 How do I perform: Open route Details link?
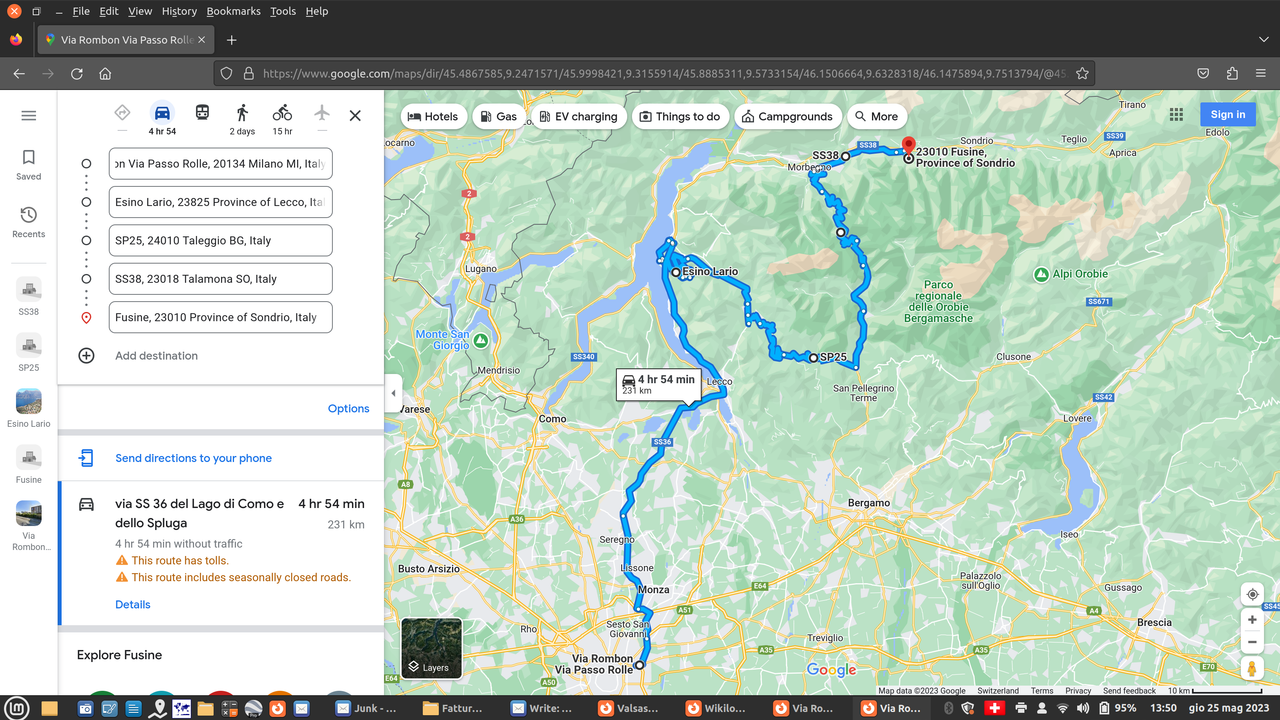click(133, 605)
